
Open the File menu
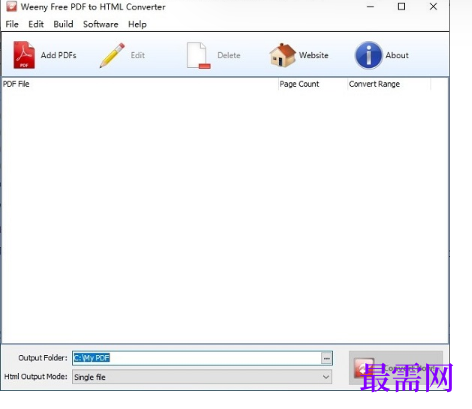pyautogui.click(x=12, y=24)
